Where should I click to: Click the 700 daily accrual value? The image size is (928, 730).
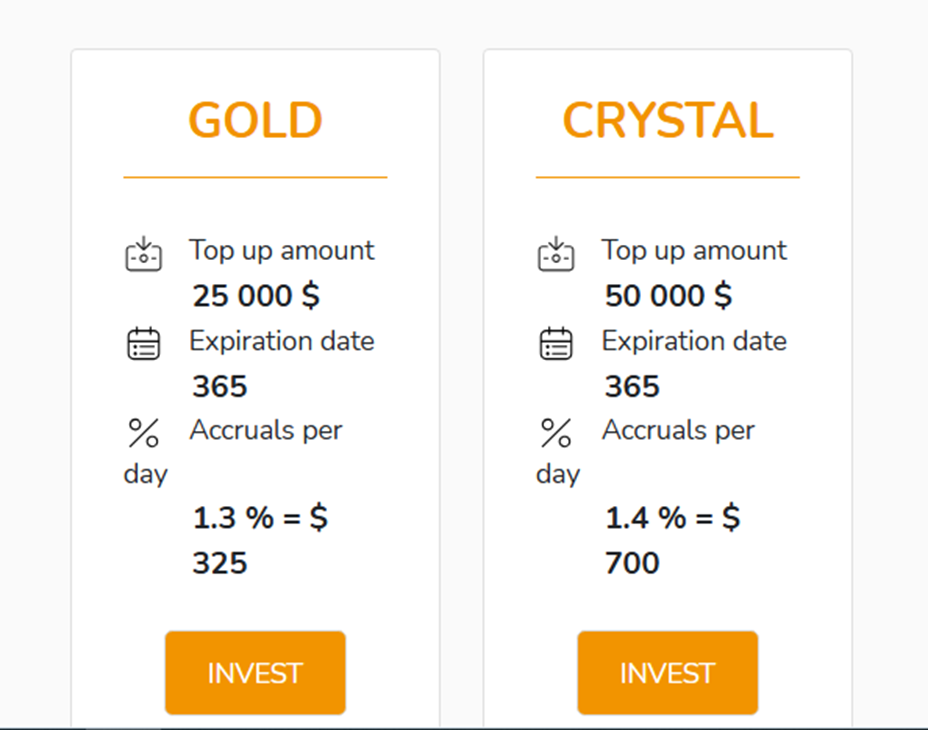pyautogui.click(x=632, y=563)
